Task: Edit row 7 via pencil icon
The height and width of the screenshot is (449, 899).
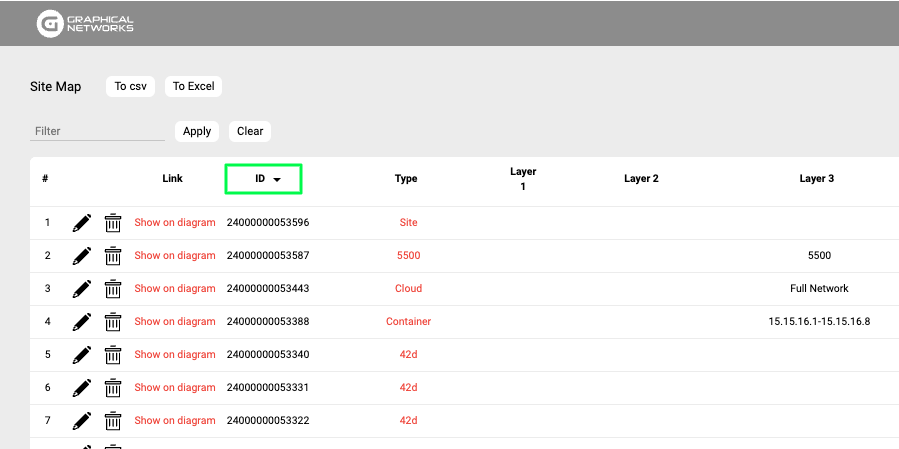Action: pos(82,421)
